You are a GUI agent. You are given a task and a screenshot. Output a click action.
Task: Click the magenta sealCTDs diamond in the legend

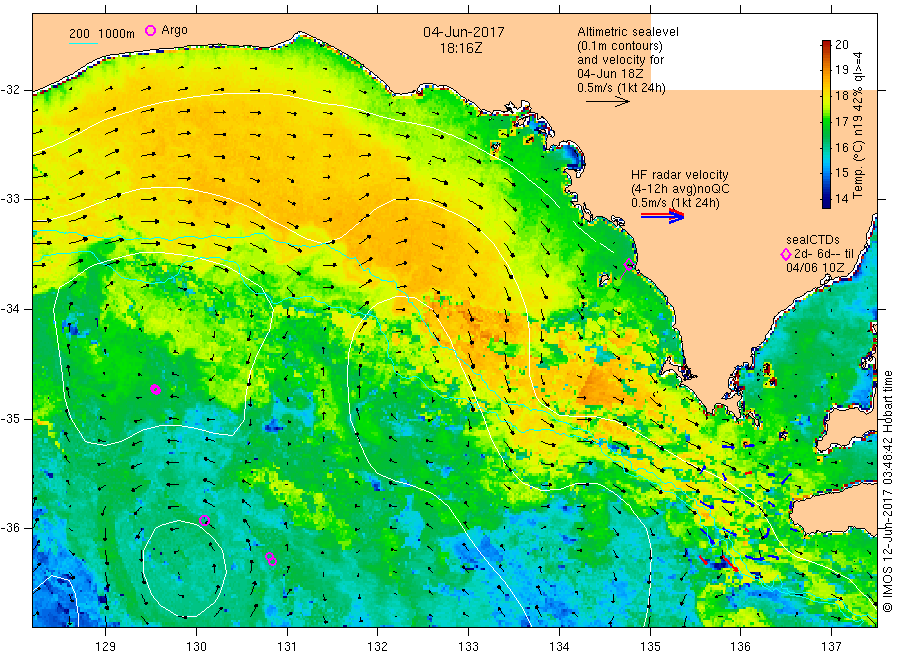786,254
